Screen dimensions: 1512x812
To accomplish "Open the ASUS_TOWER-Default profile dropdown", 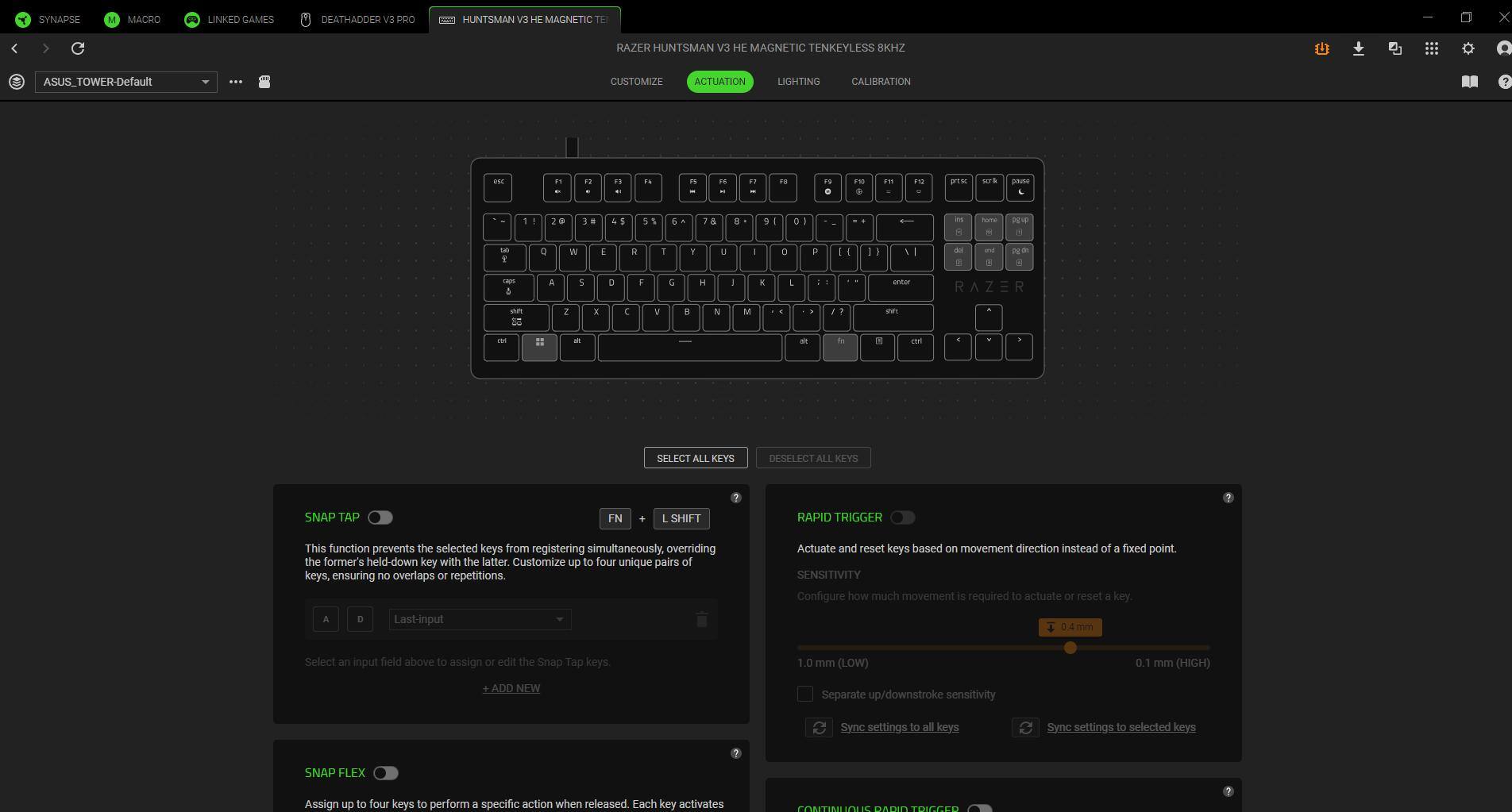I will (126, 82).
